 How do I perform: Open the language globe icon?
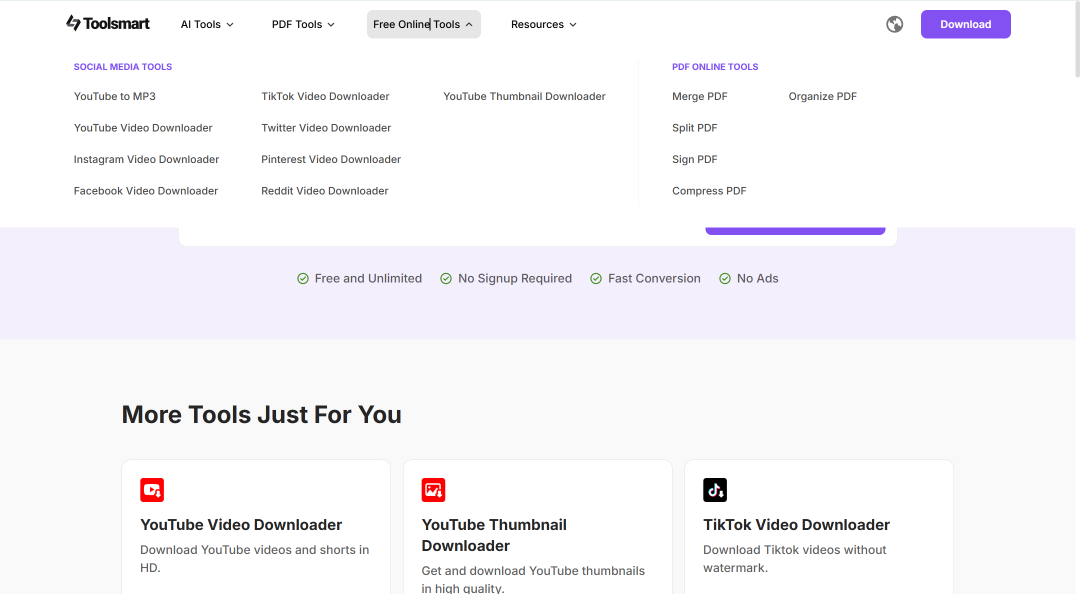pos(894,24)
